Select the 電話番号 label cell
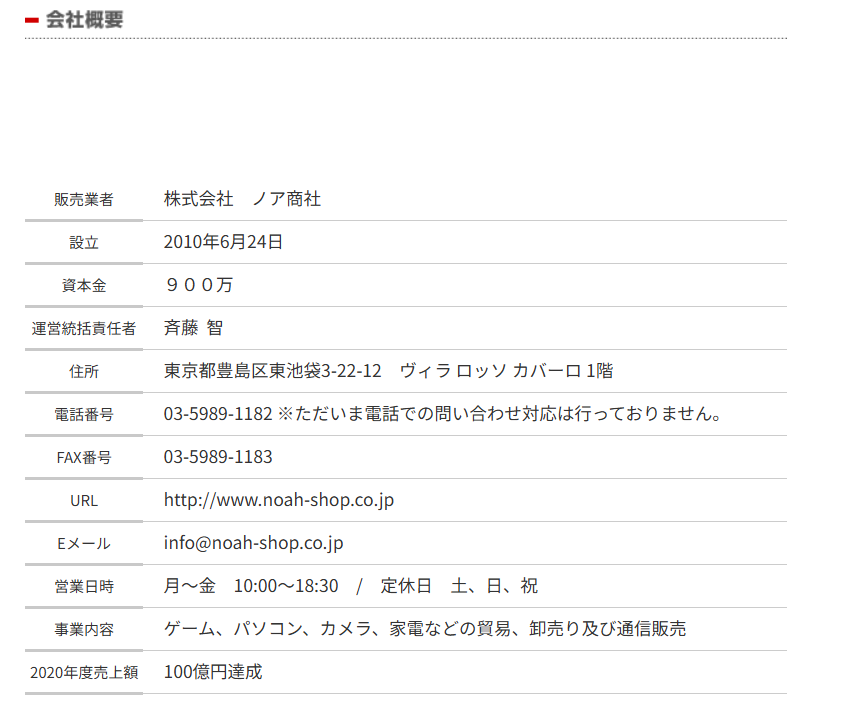The width and height of the screenshot is (860, 702). pyautogui.click(x=84, y=414)
